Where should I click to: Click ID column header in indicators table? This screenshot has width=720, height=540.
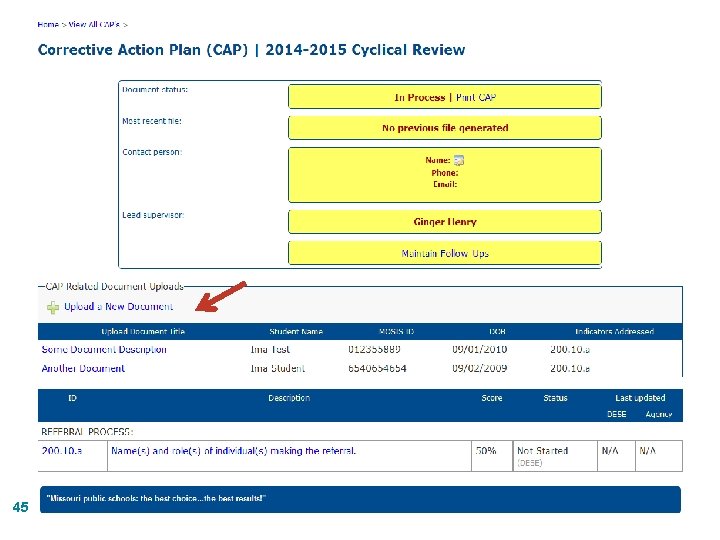pos(72,398)
